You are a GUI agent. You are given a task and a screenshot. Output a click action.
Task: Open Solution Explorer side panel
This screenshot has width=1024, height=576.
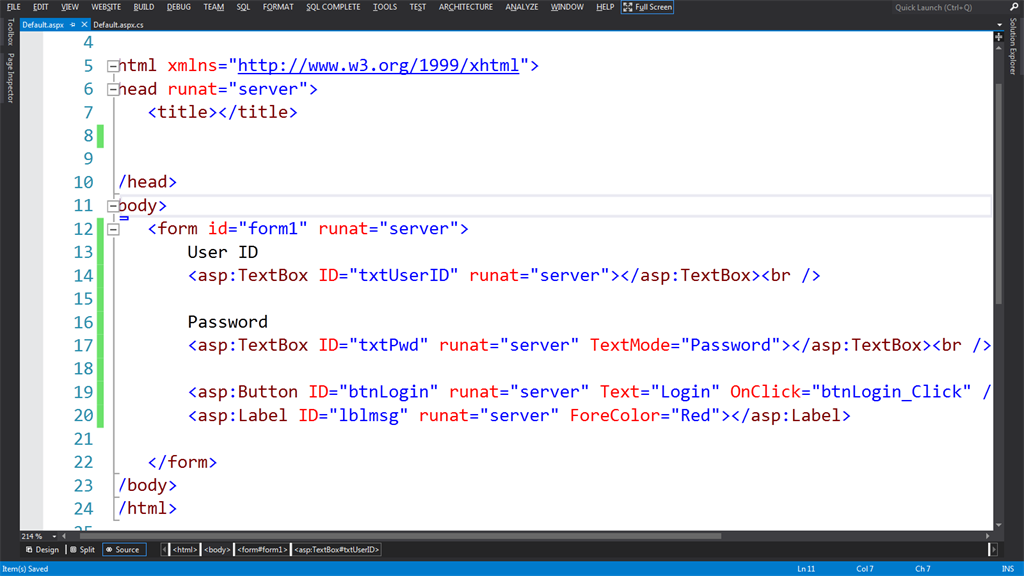1013,46
